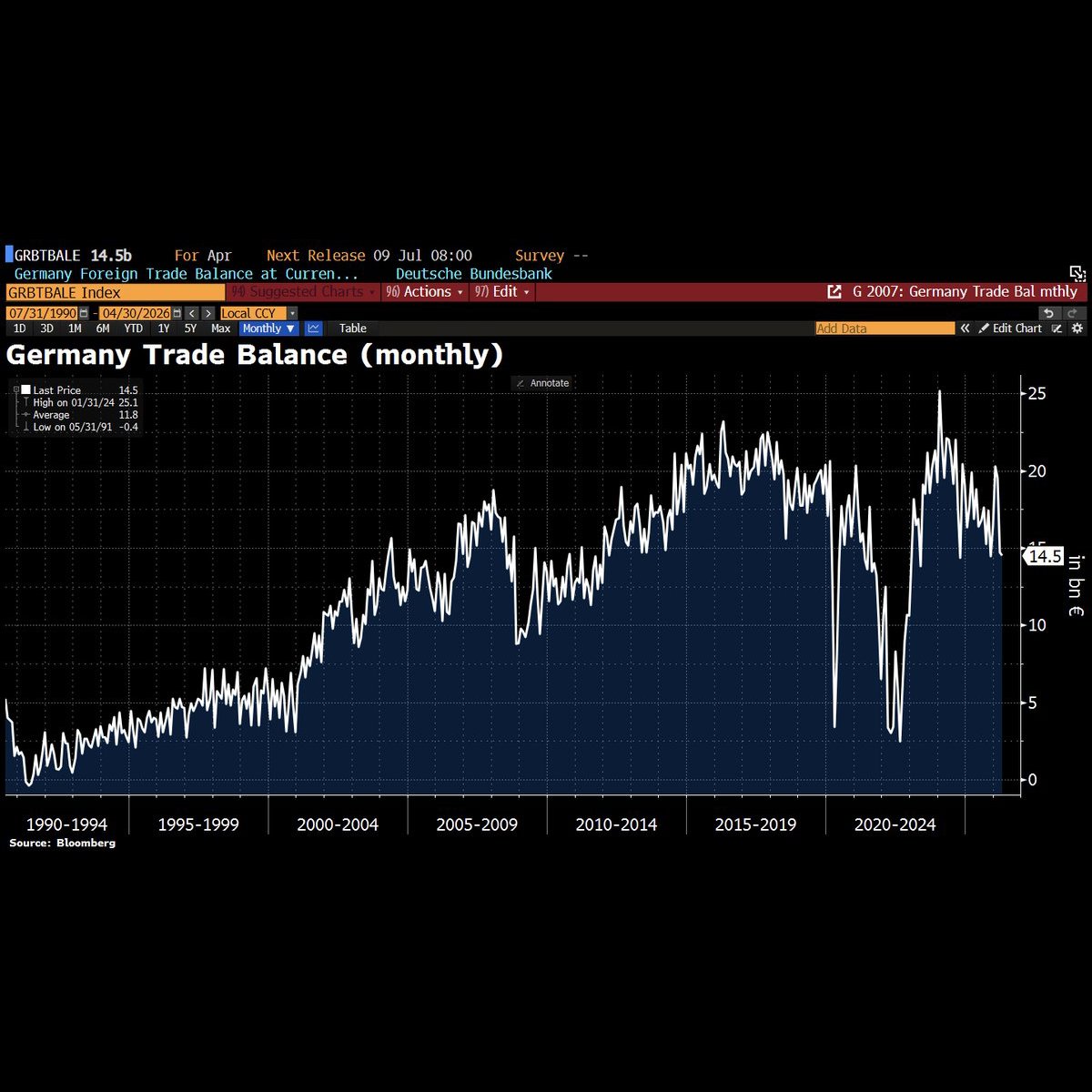Collapse the Last Price legend tree
Image resolution: width=1092 pixels, height=1092 pixels.
16,389
